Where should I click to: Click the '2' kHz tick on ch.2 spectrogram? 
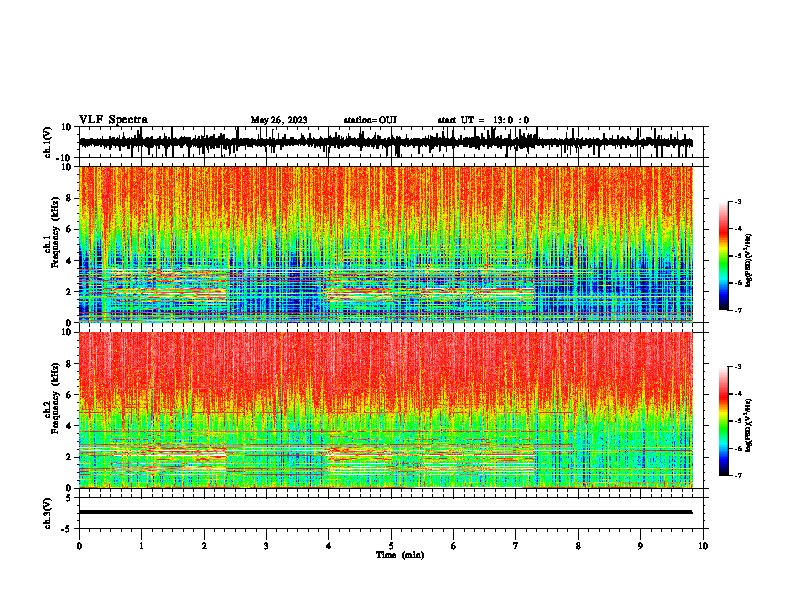pos(69,457)
